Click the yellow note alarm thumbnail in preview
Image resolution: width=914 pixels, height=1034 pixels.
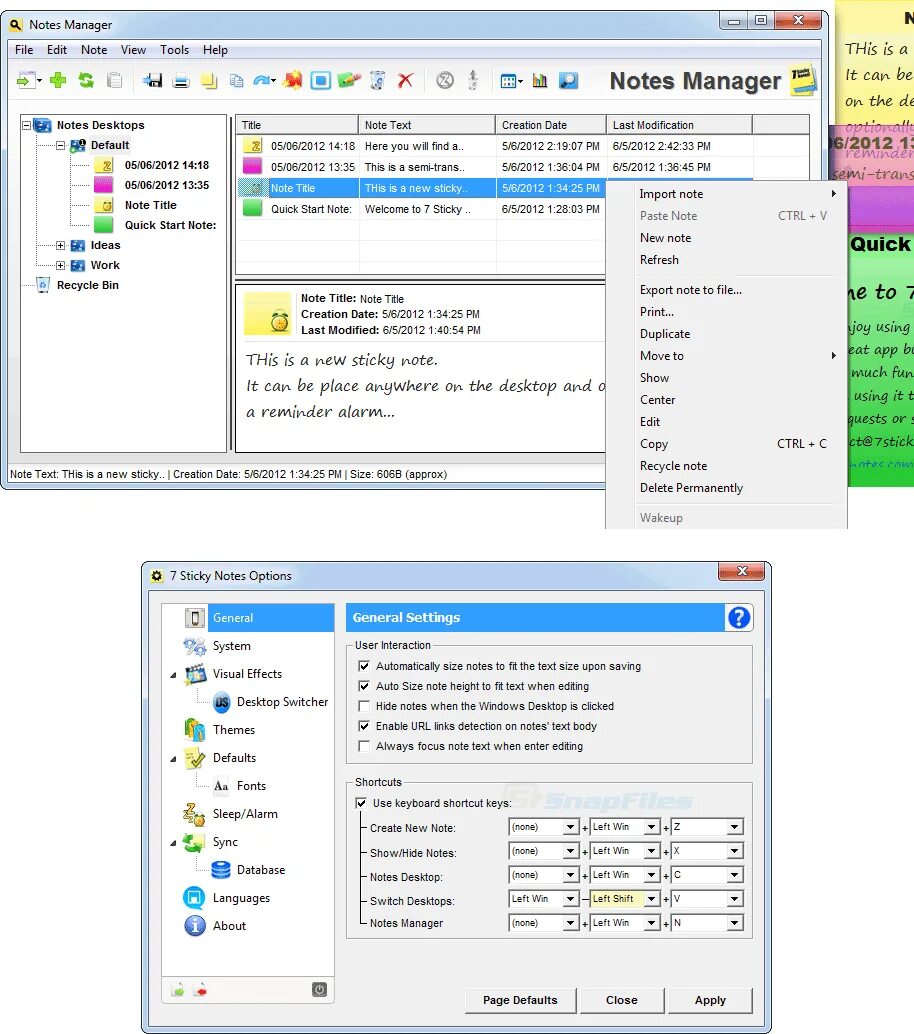click(x=268, y=314)
